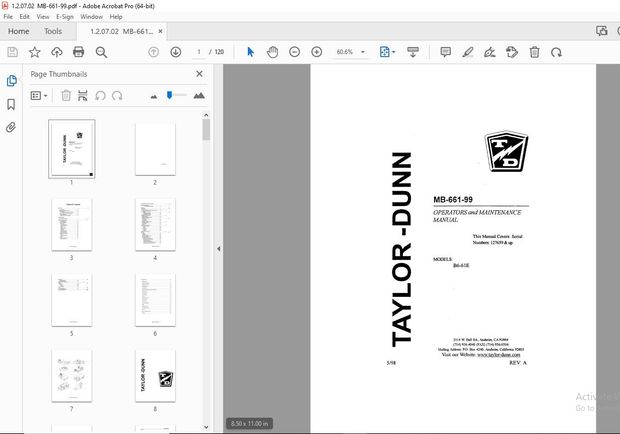Click thumbnails scrollbar up arrow

coord(206,115)
